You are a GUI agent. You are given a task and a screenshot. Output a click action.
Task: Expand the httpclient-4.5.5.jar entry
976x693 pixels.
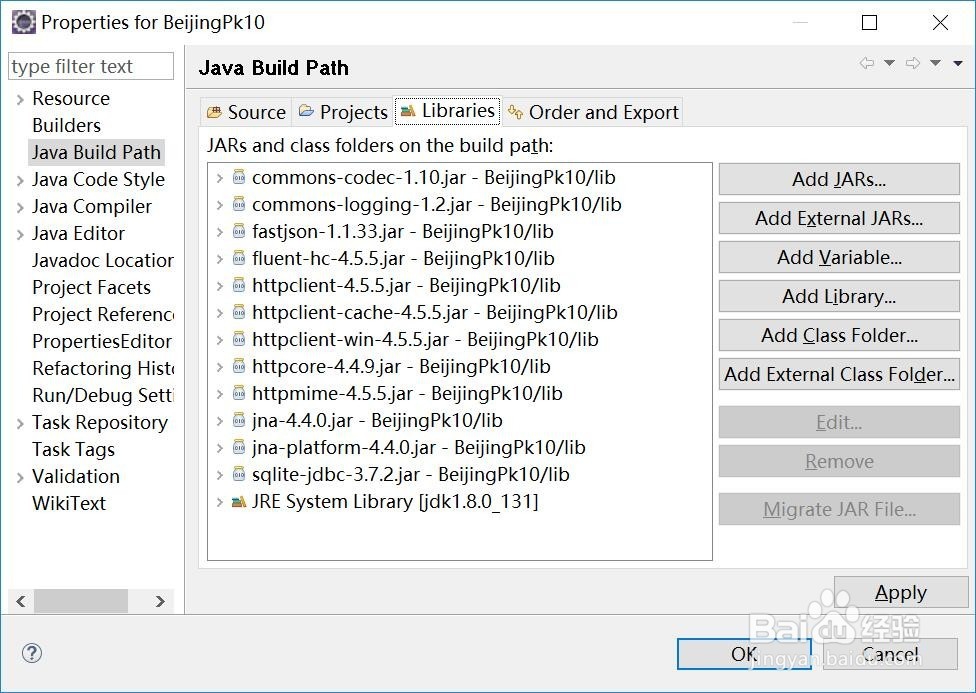(x=220, y=286)
